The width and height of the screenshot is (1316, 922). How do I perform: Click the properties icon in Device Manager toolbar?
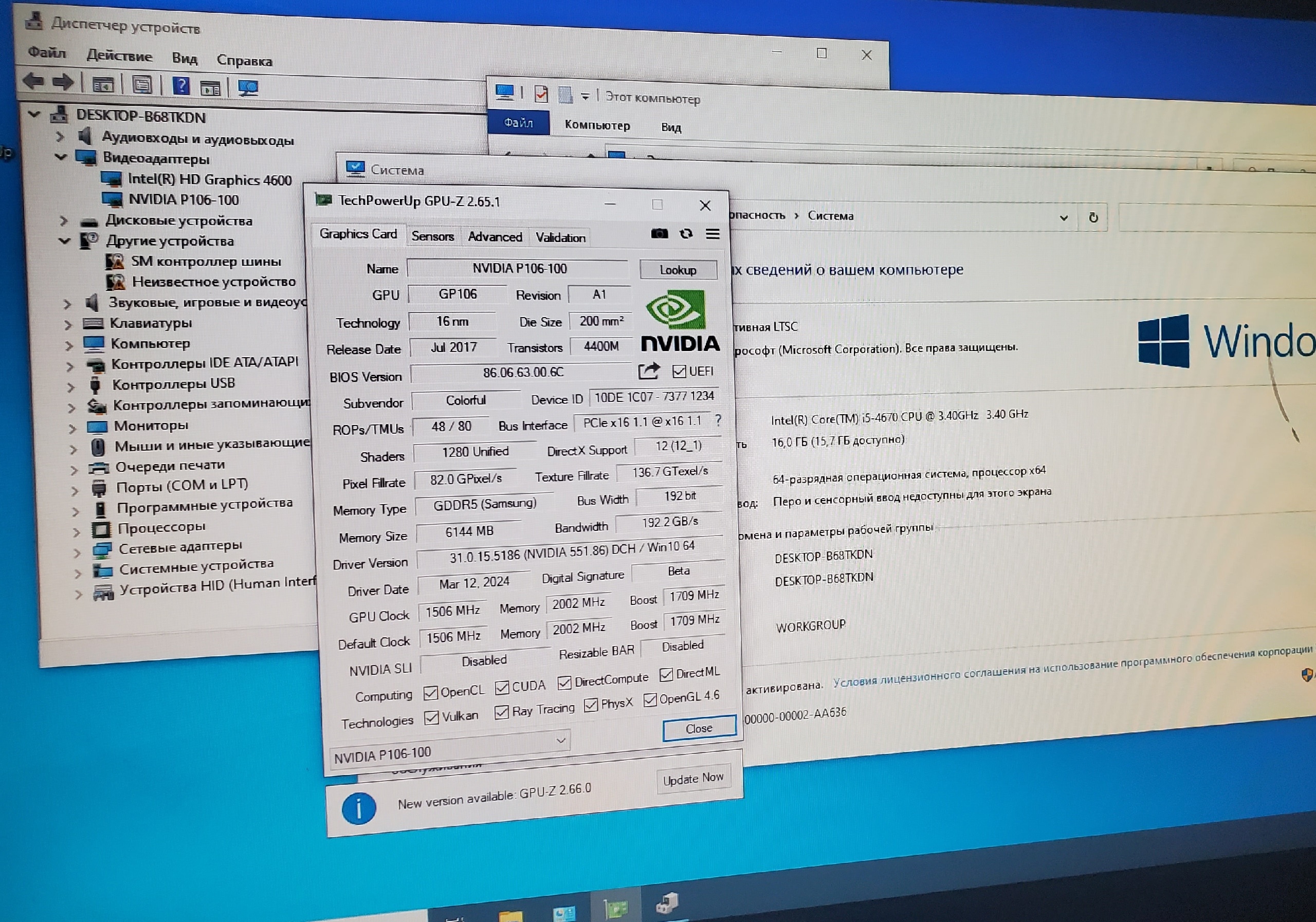click(141, 85)
